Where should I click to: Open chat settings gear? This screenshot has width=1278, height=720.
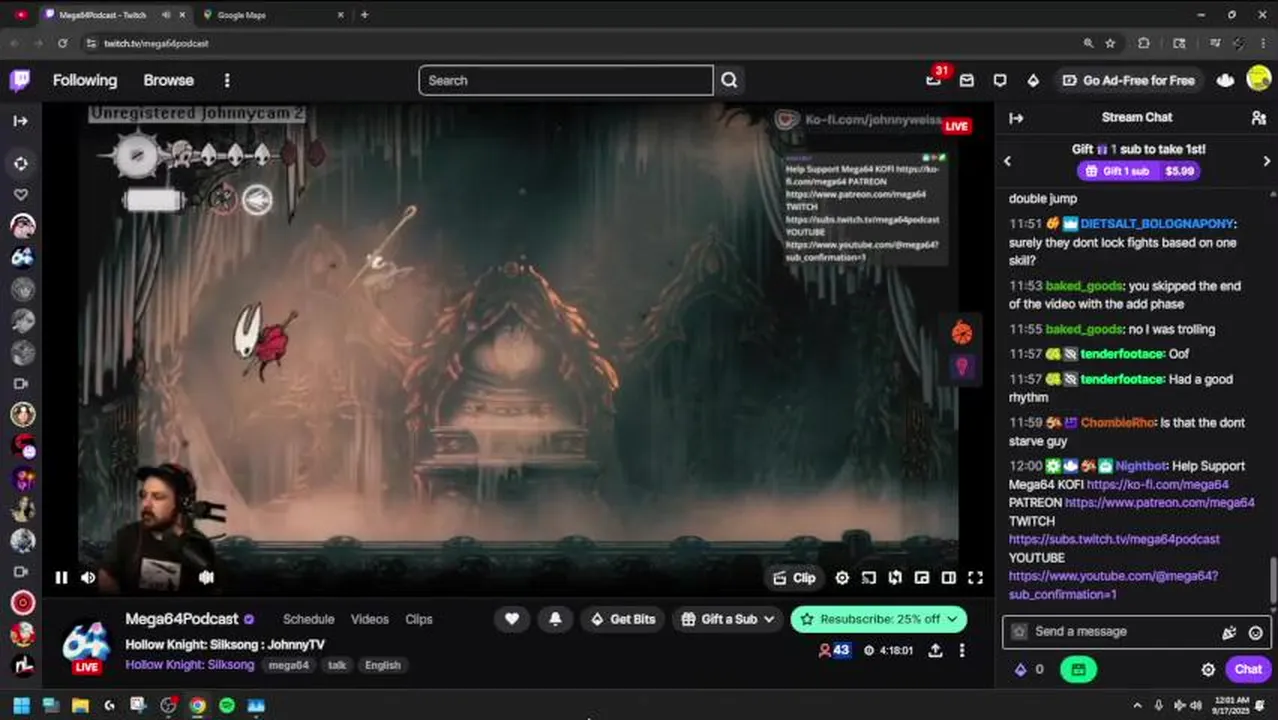click(1208, 670)
